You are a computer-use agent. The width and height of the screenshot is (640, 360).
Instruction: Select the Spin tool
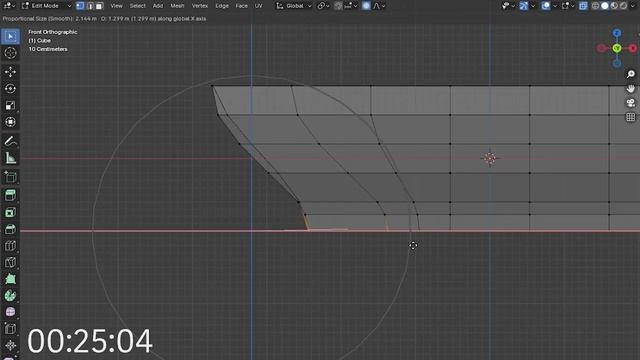[x=10, y=296]
